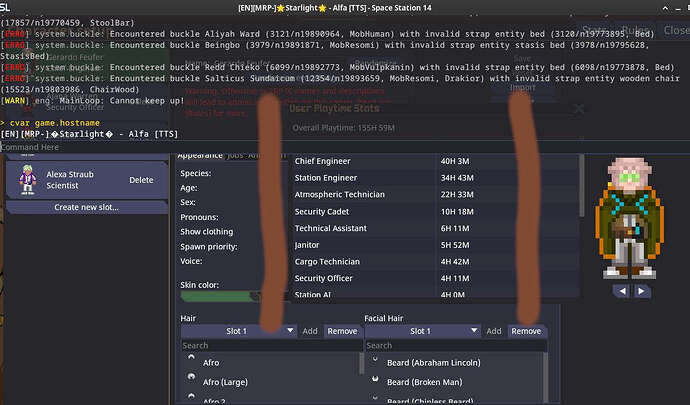The image size is (690, 405).
Task: Click the Chief Engineer playtime row
Action: click(435, 161)
